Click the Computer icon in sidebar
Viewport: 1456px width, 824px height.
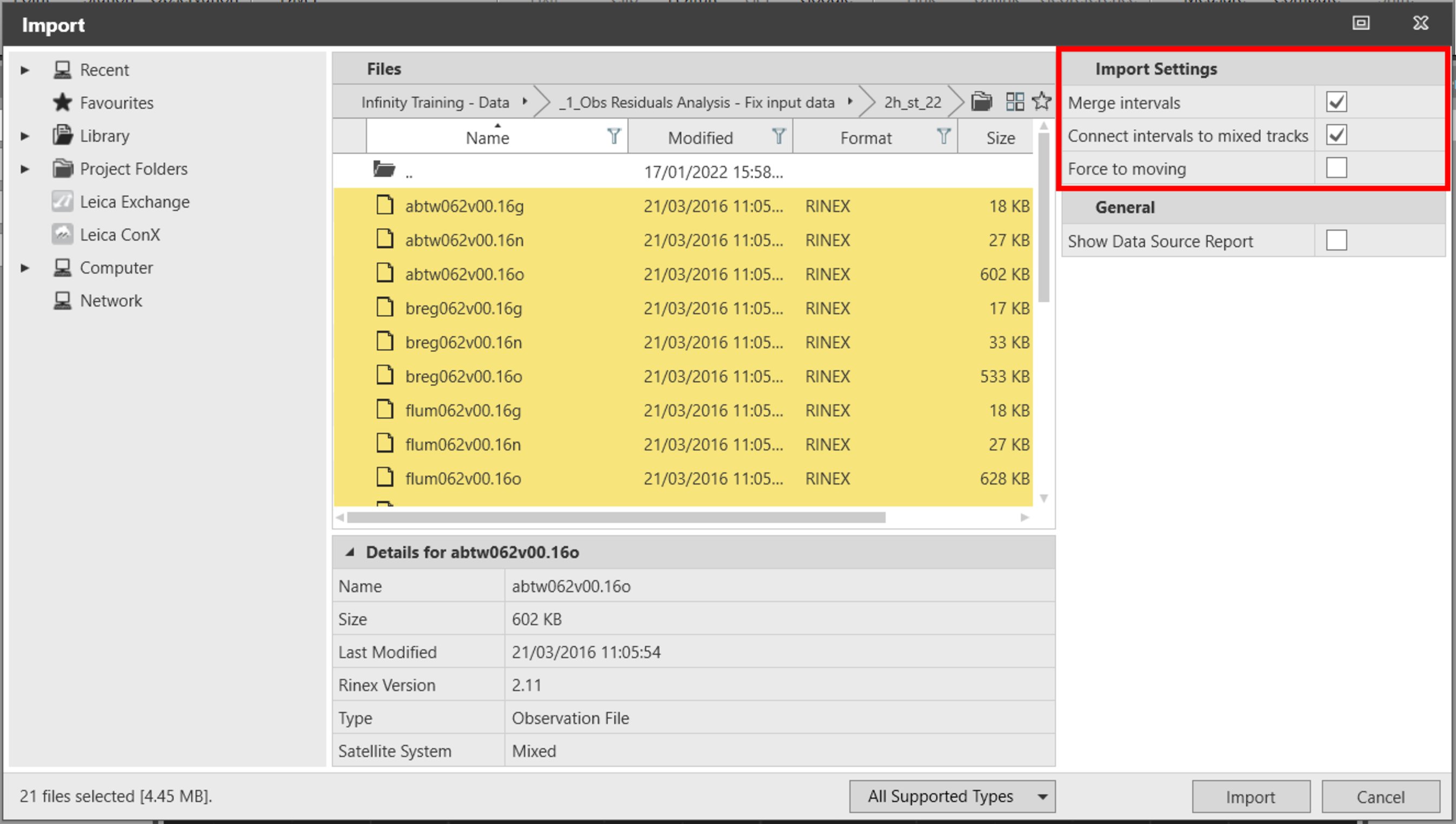(62, 267)
